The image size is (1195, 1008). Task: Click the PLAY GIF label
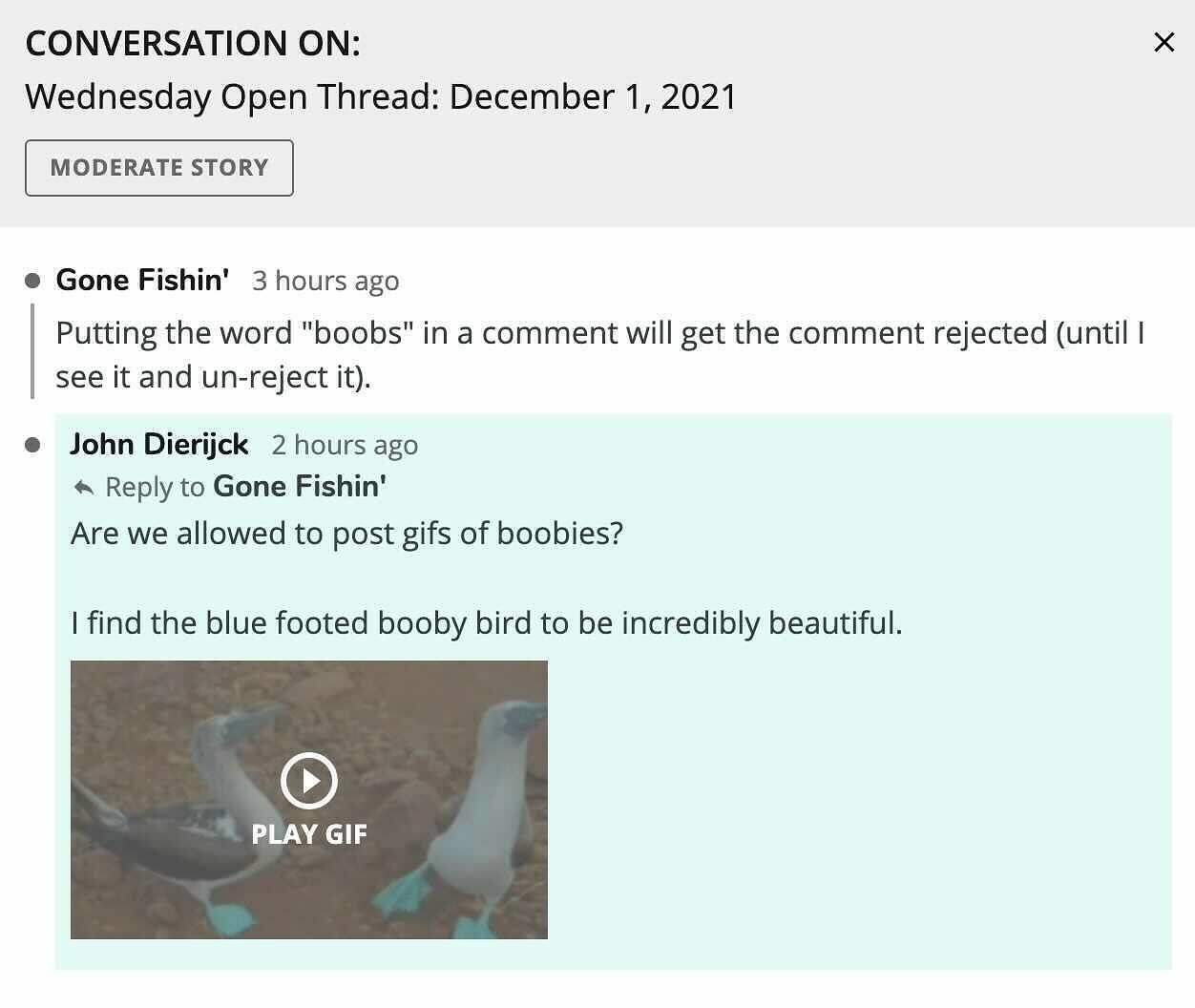308,833
